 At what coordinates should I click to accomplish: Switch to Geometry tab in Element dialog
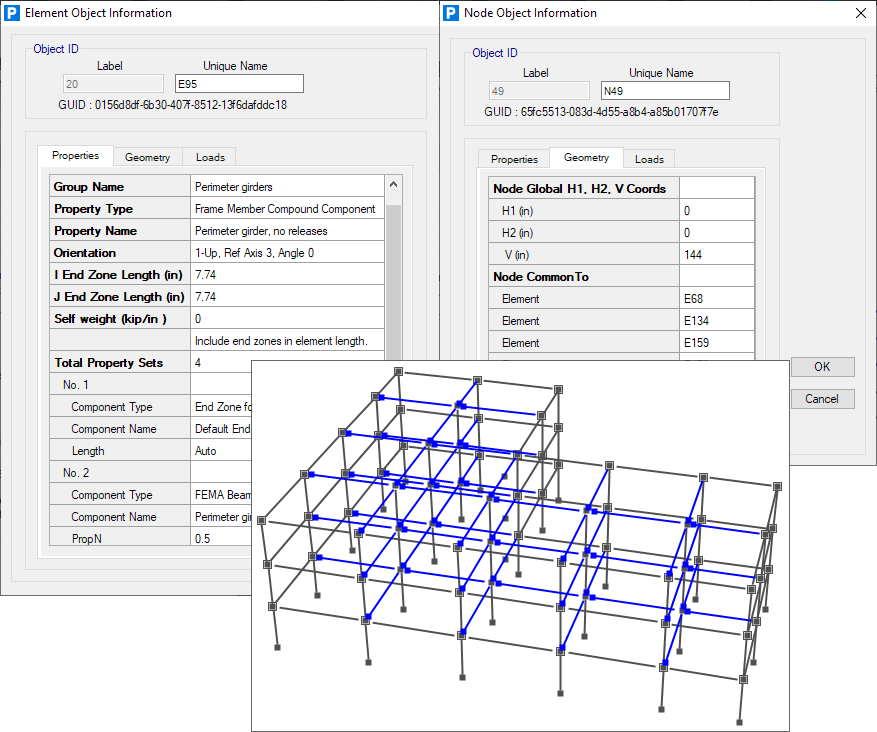(147, 157)
